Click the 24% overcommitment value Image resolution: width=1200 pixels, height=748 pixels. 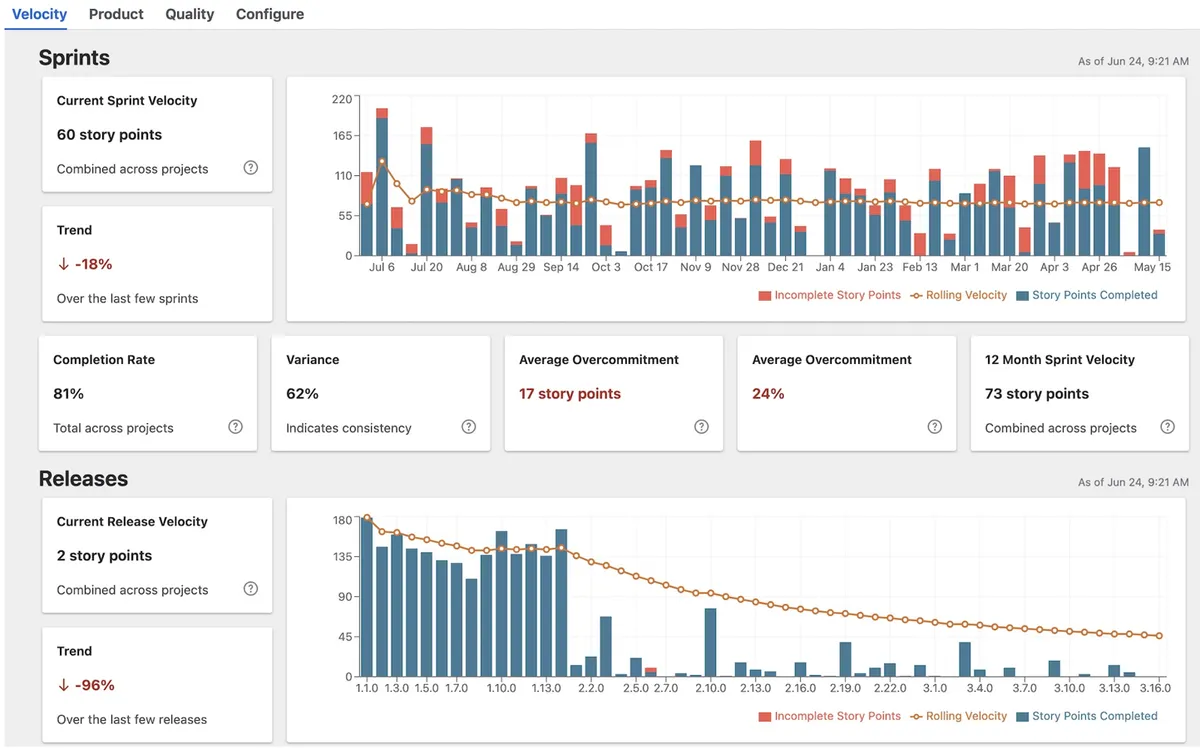pos(768,394)
